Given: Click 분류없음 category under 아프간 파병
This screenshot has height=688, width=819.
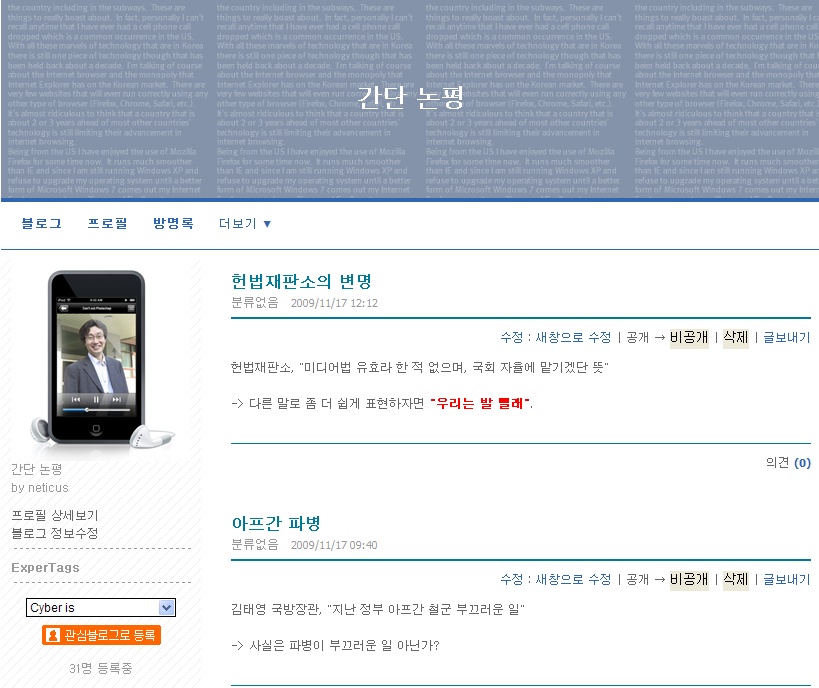Looking at the screenshot, I should click(255, 544).
